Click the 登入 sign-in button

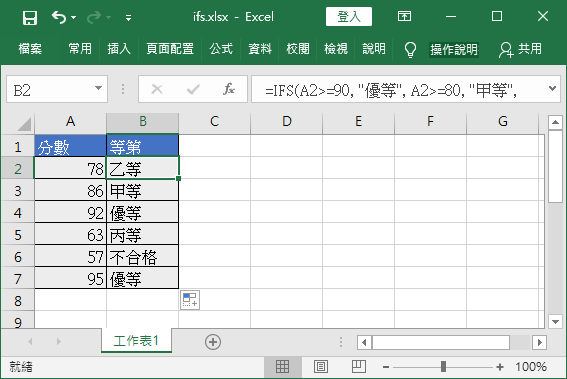click(x=349, y=17)
